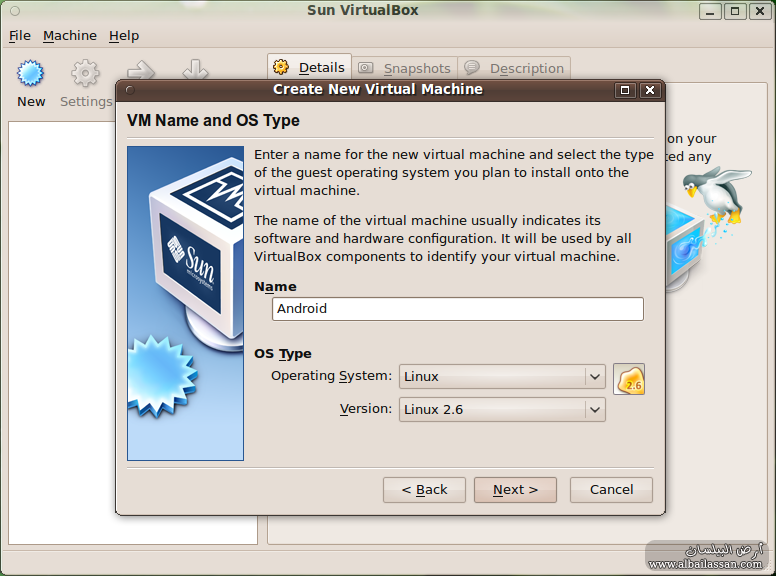
Task: Click the Back button
Action: [x=424, y=490]
